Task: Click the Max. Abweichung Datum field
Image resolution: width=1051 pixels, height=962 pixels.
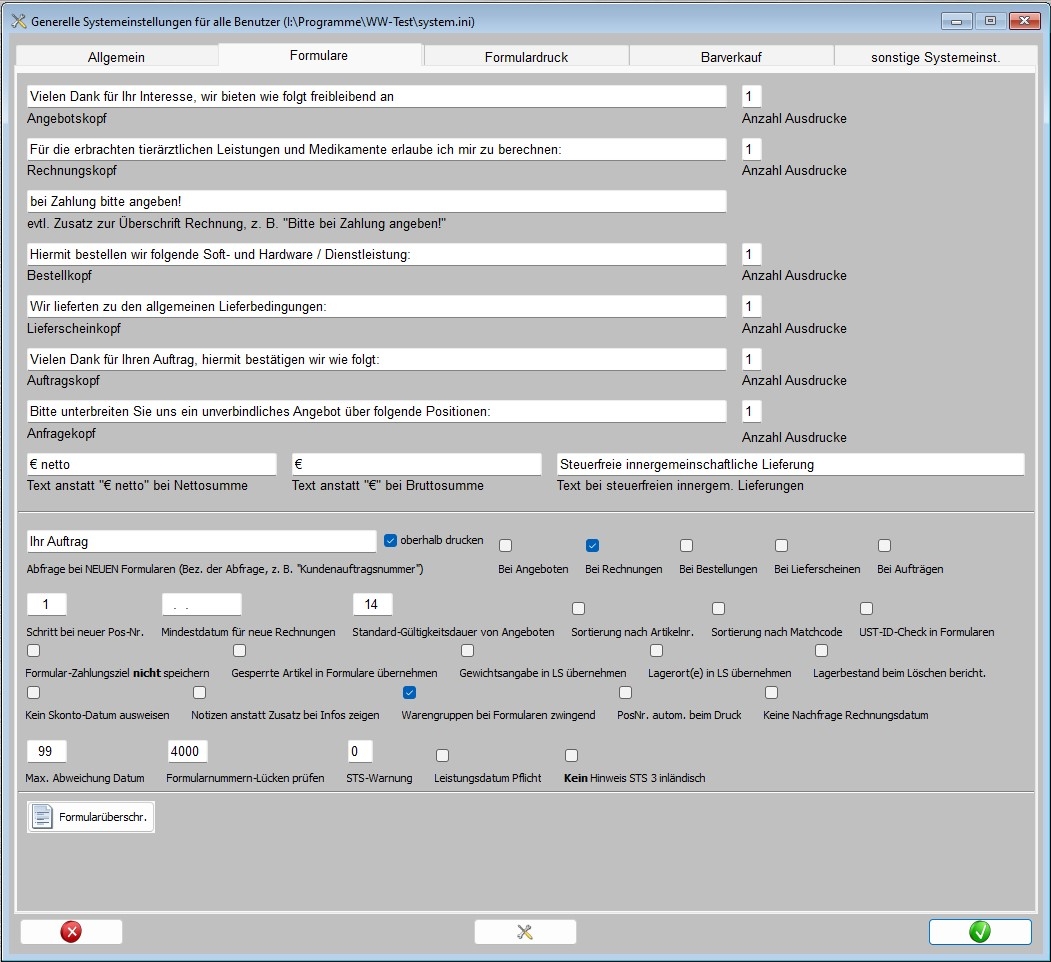Action: tap(46, 751)
